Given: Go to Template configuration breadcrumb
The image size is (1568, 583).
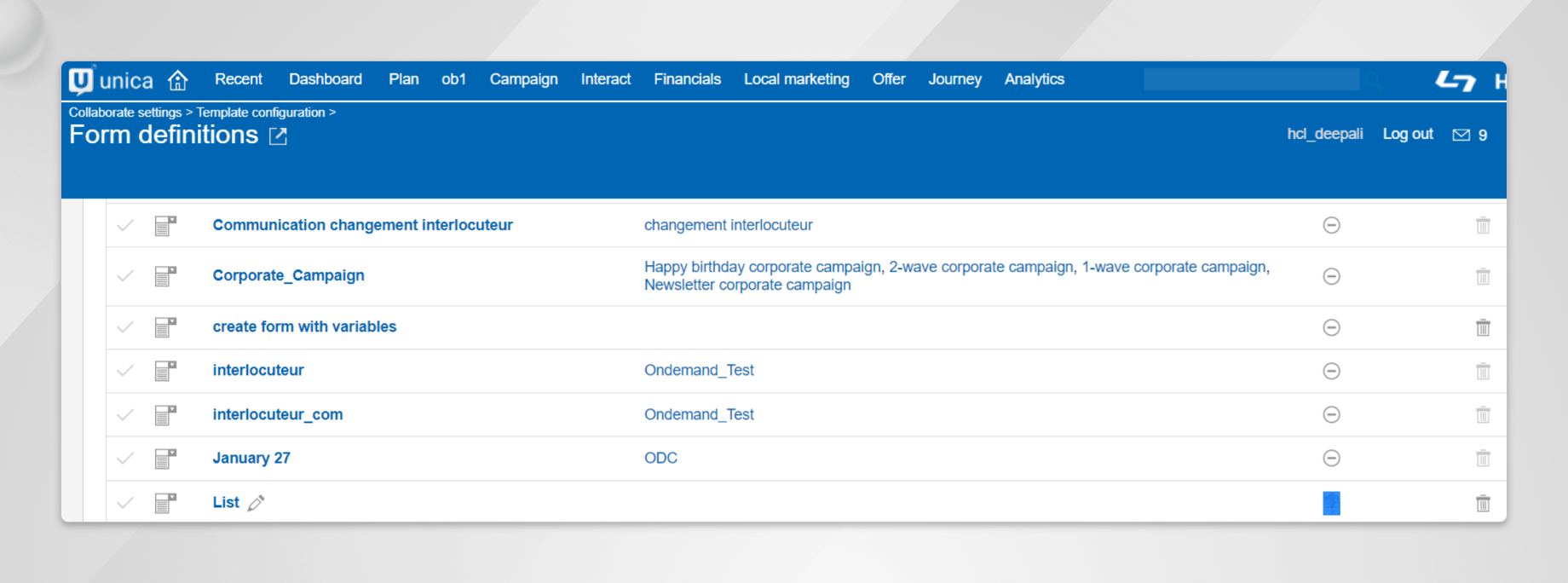Looking at the screenshot, I should [261, 113].
